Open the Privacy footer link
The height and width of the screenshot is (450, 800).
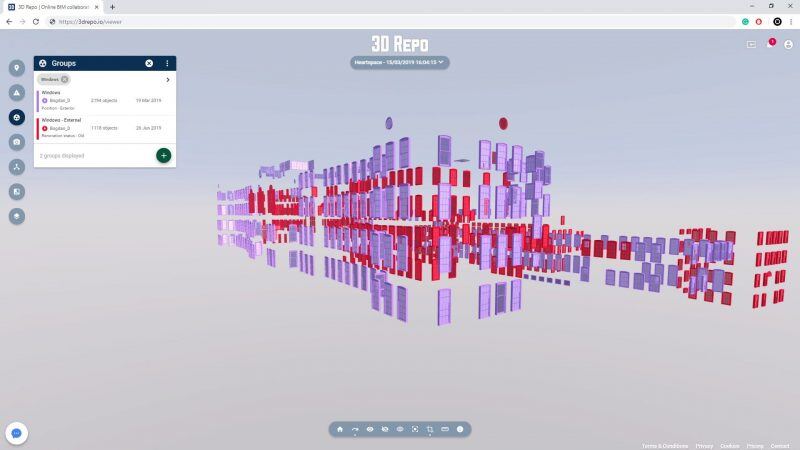coord(704,446)
